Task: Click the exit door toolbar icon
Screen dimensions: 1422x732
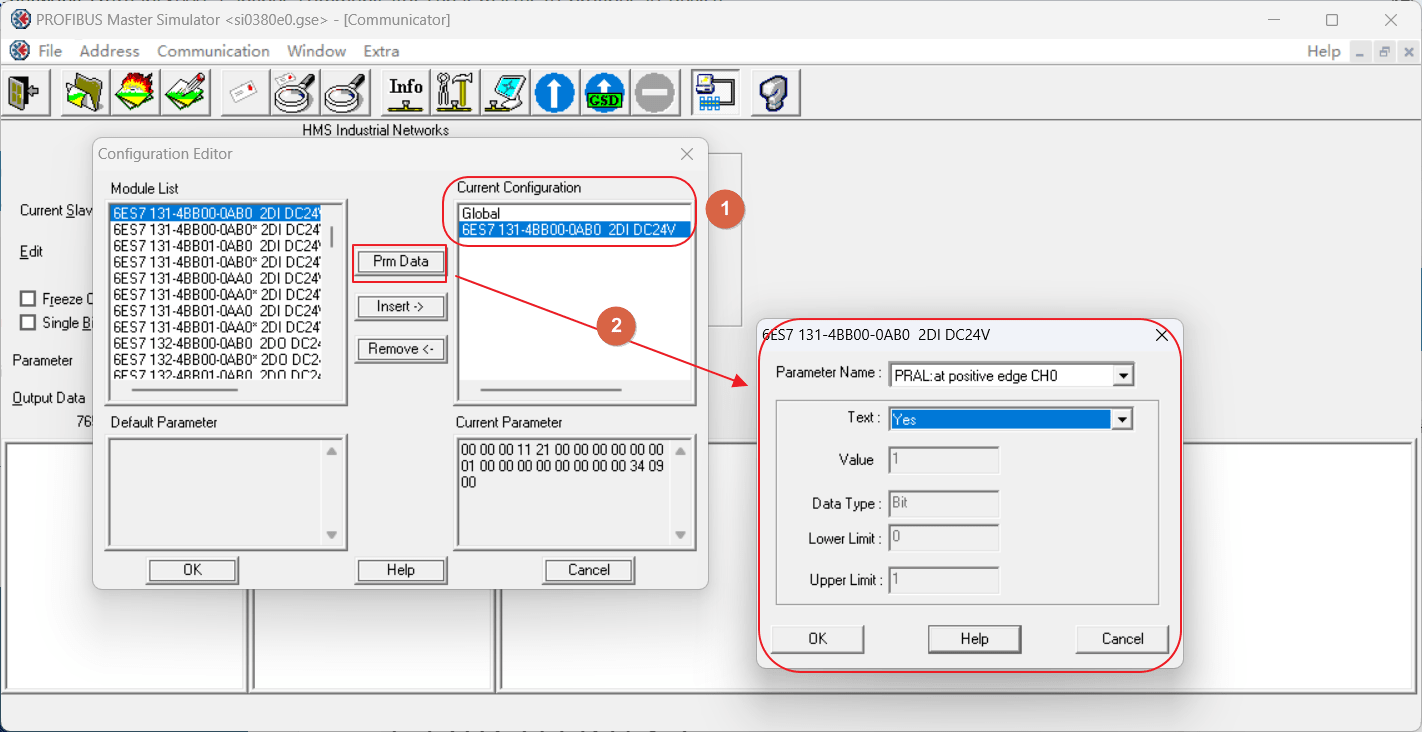Action: coord(24,93)
